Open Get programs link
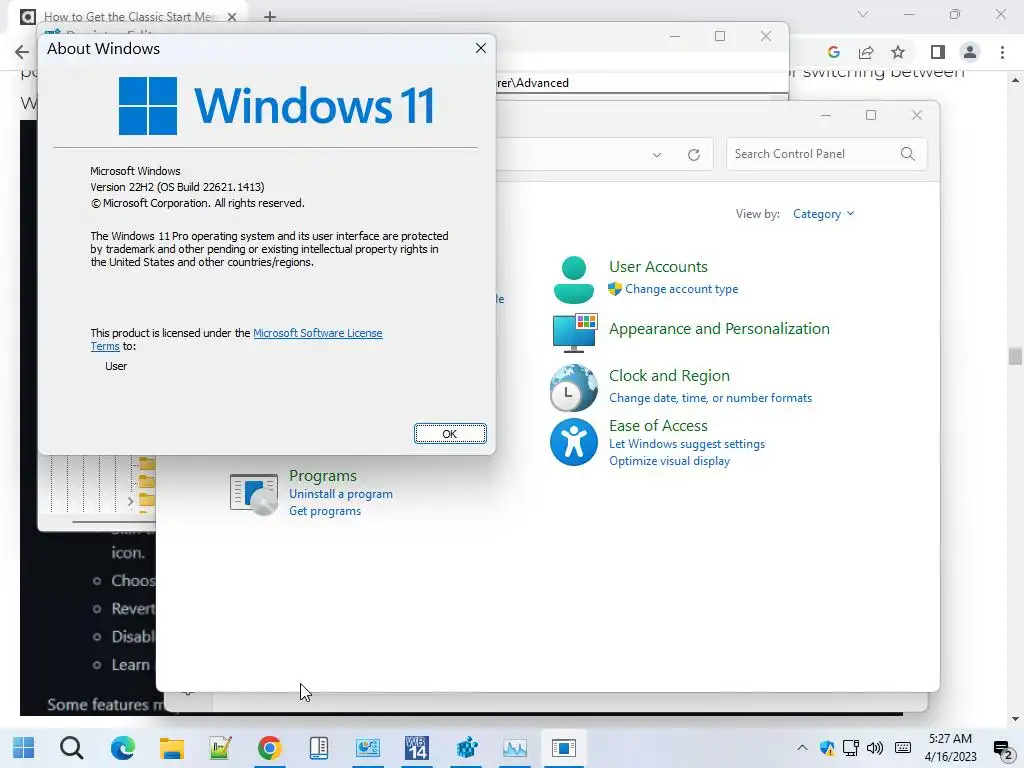 click(x=325, y=511)
